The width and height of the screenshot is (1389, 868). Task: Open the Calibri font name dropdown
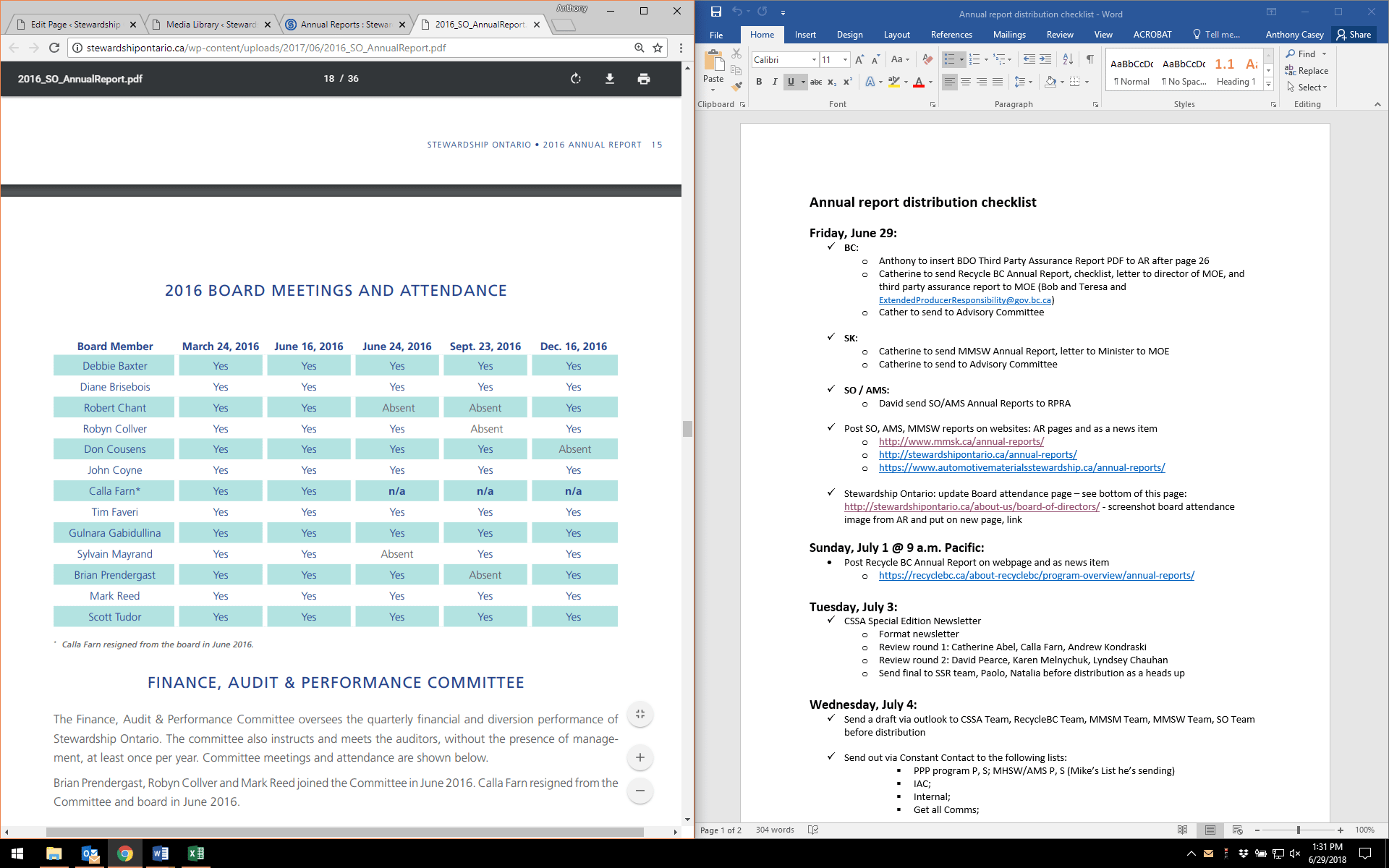point(814,59)
